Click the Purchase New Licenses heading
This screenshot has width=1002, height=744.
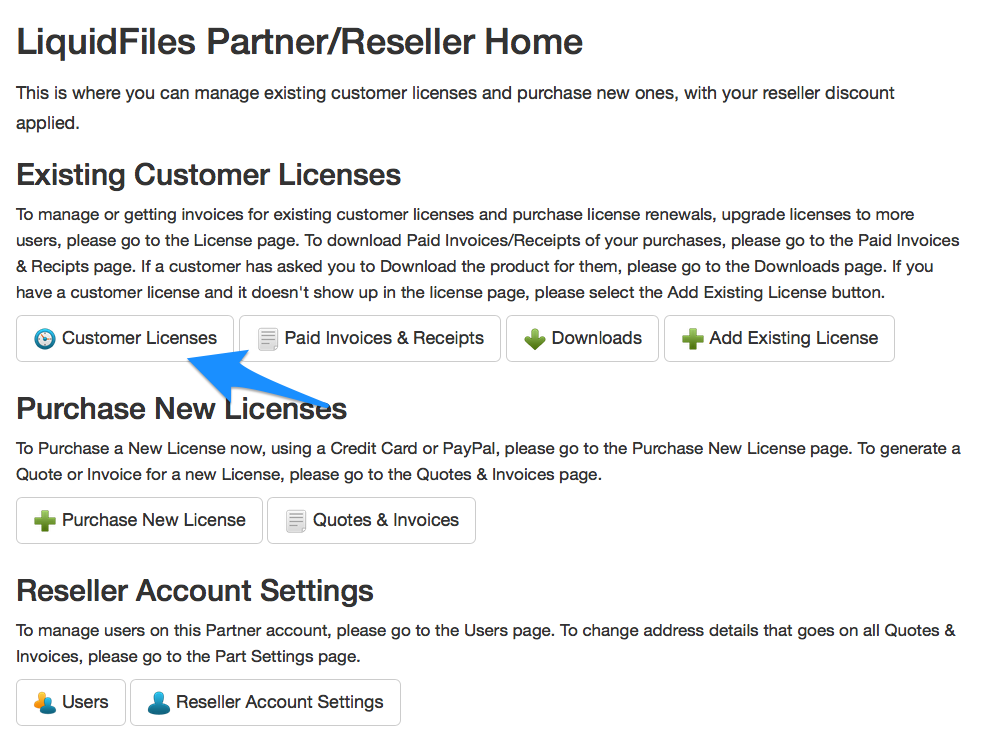pyautogui.click(x=182, y=408)
